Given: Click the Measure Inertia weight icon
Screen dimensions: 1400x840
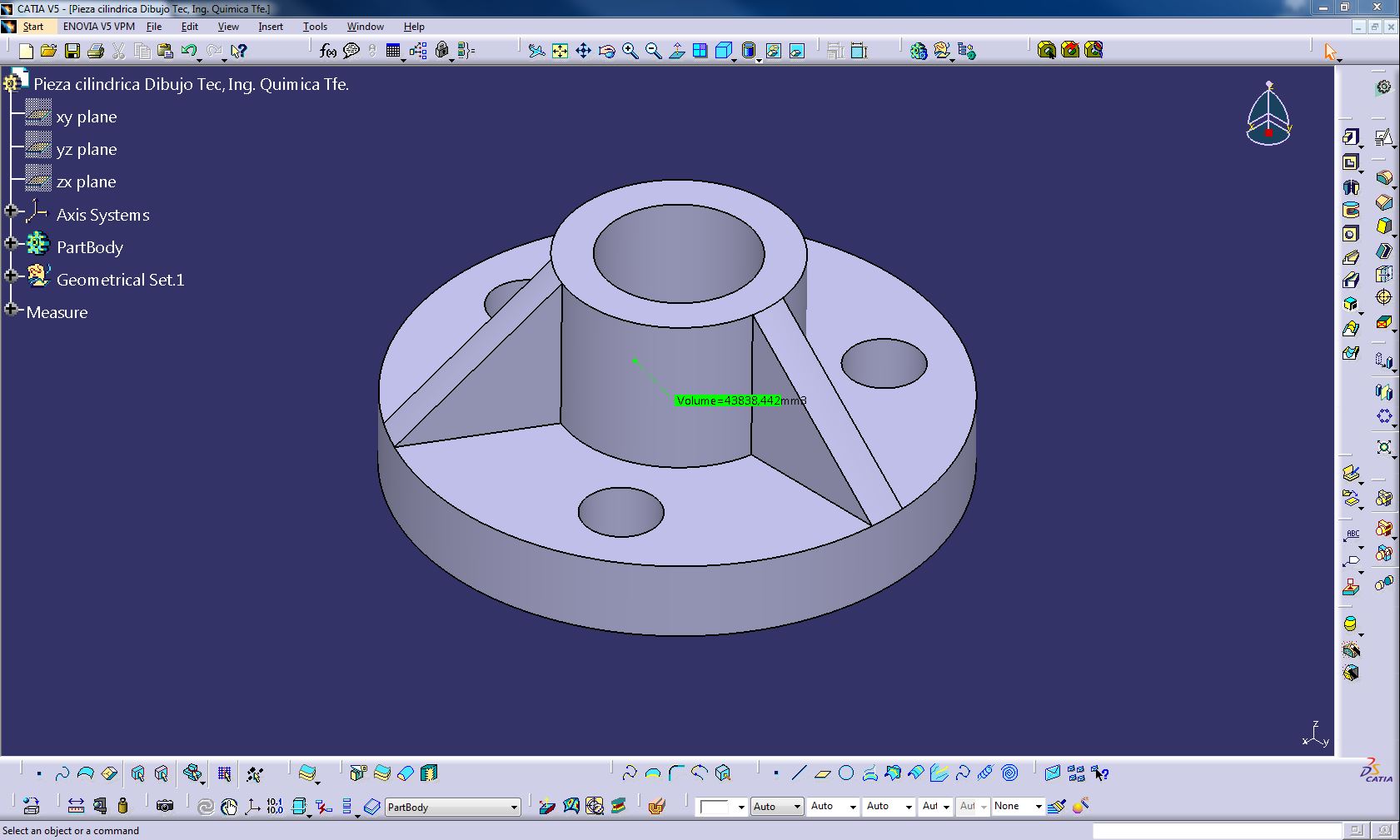Looking at the screenshot, I should tap(123, 806).
